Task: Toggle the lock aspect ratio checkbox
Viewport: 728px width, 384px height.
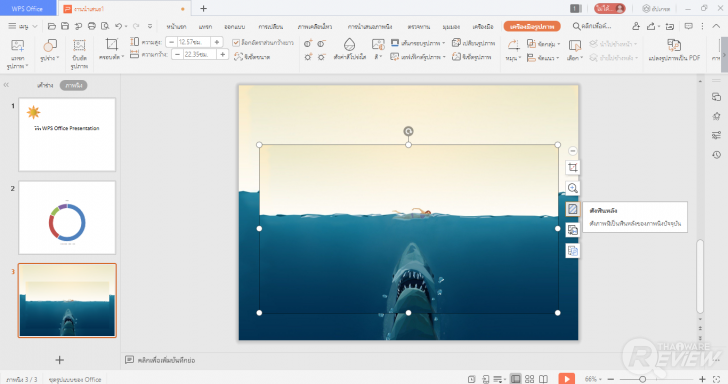Action: (x=236, y=43)
